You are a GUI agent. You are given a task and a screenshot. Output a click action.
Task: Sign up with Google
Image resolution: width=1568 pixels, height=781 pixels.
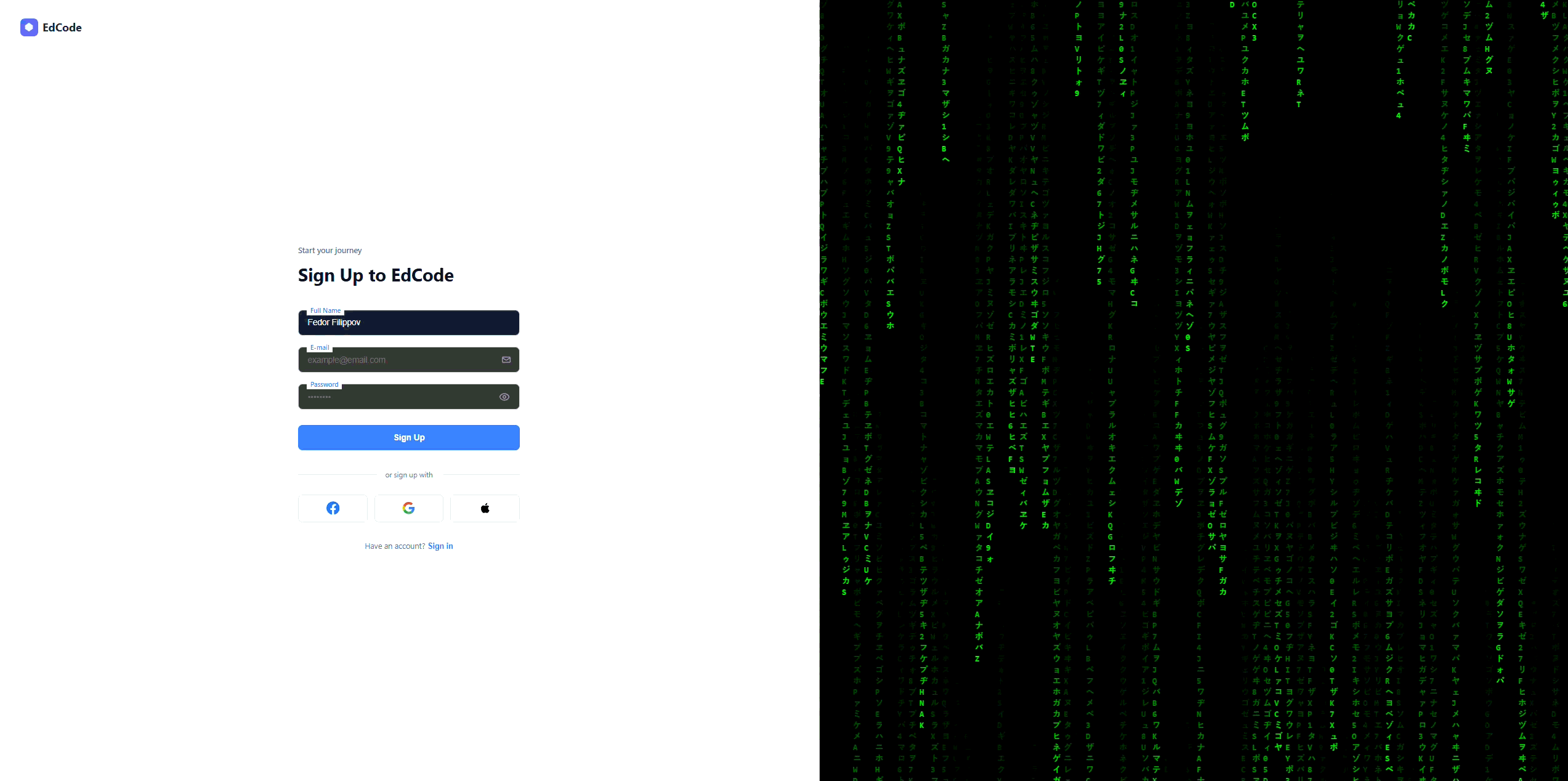click(x=409, y=508)
